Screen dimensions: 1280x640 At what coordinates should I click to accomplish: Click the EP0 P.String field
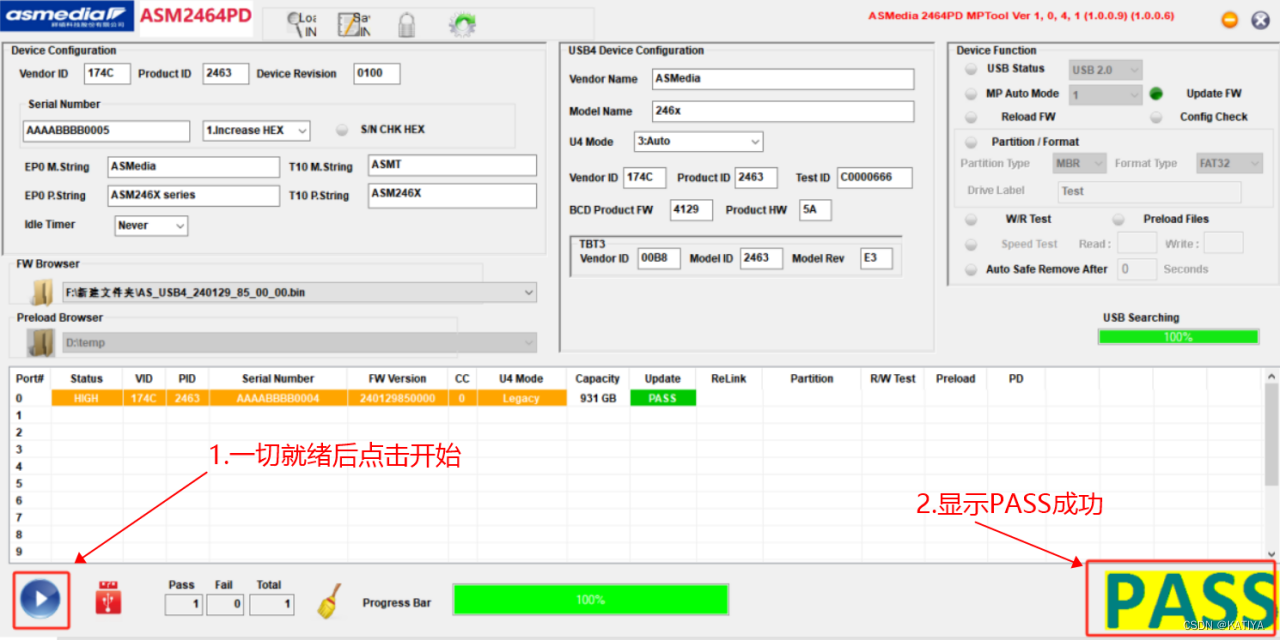[x=193, y=195]
